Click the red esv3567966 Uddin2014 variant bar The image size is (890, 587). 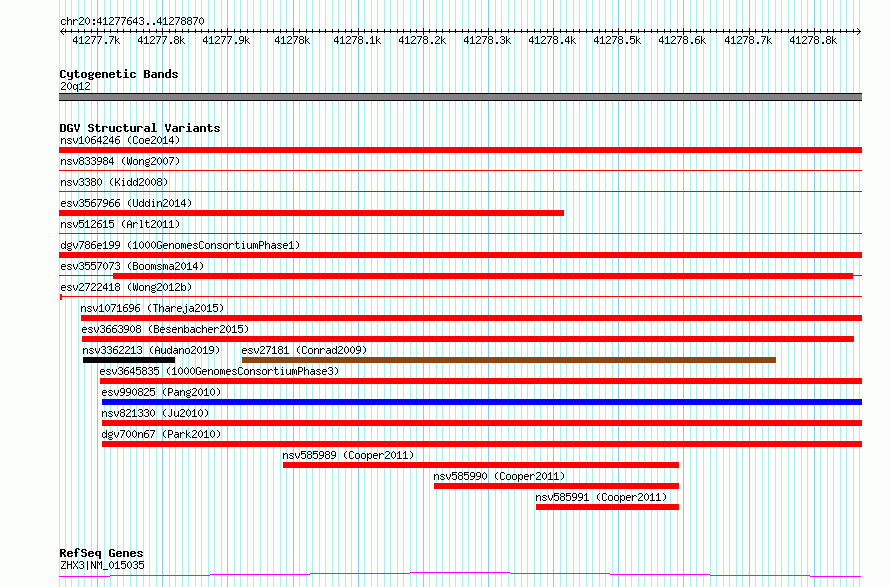point(312,213)
